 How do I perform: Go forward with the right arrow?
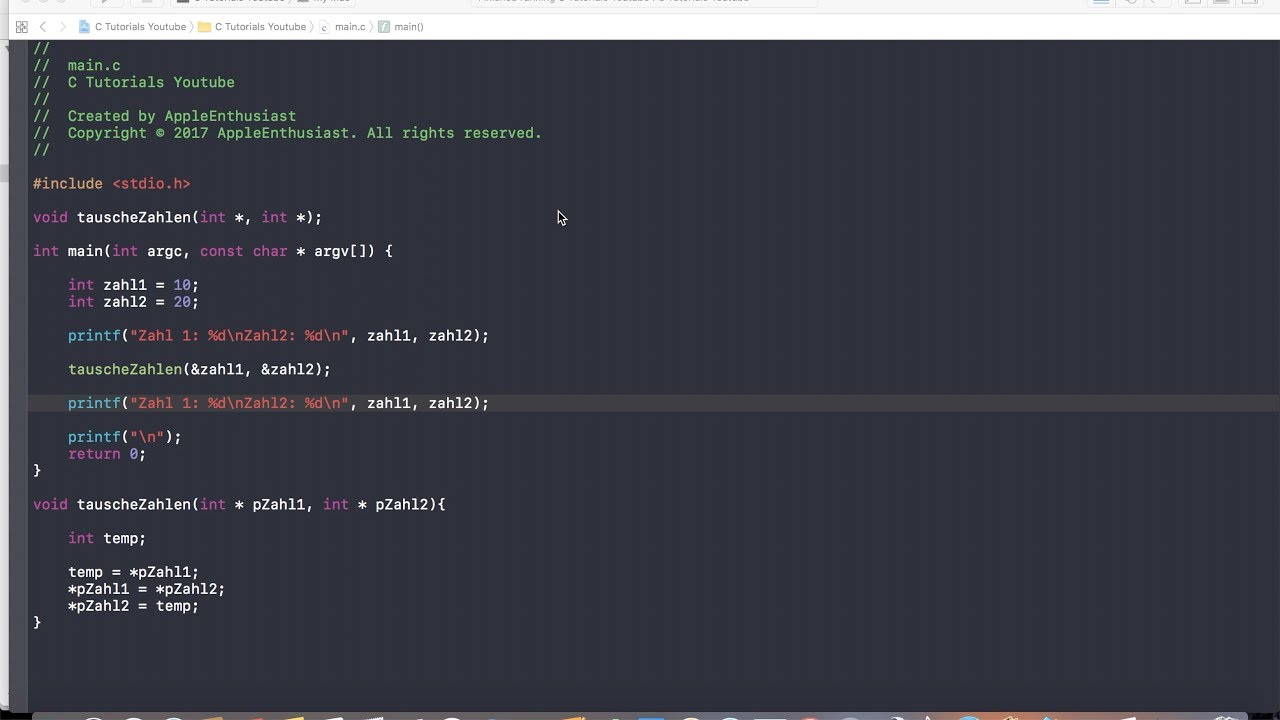coord(63,27)
